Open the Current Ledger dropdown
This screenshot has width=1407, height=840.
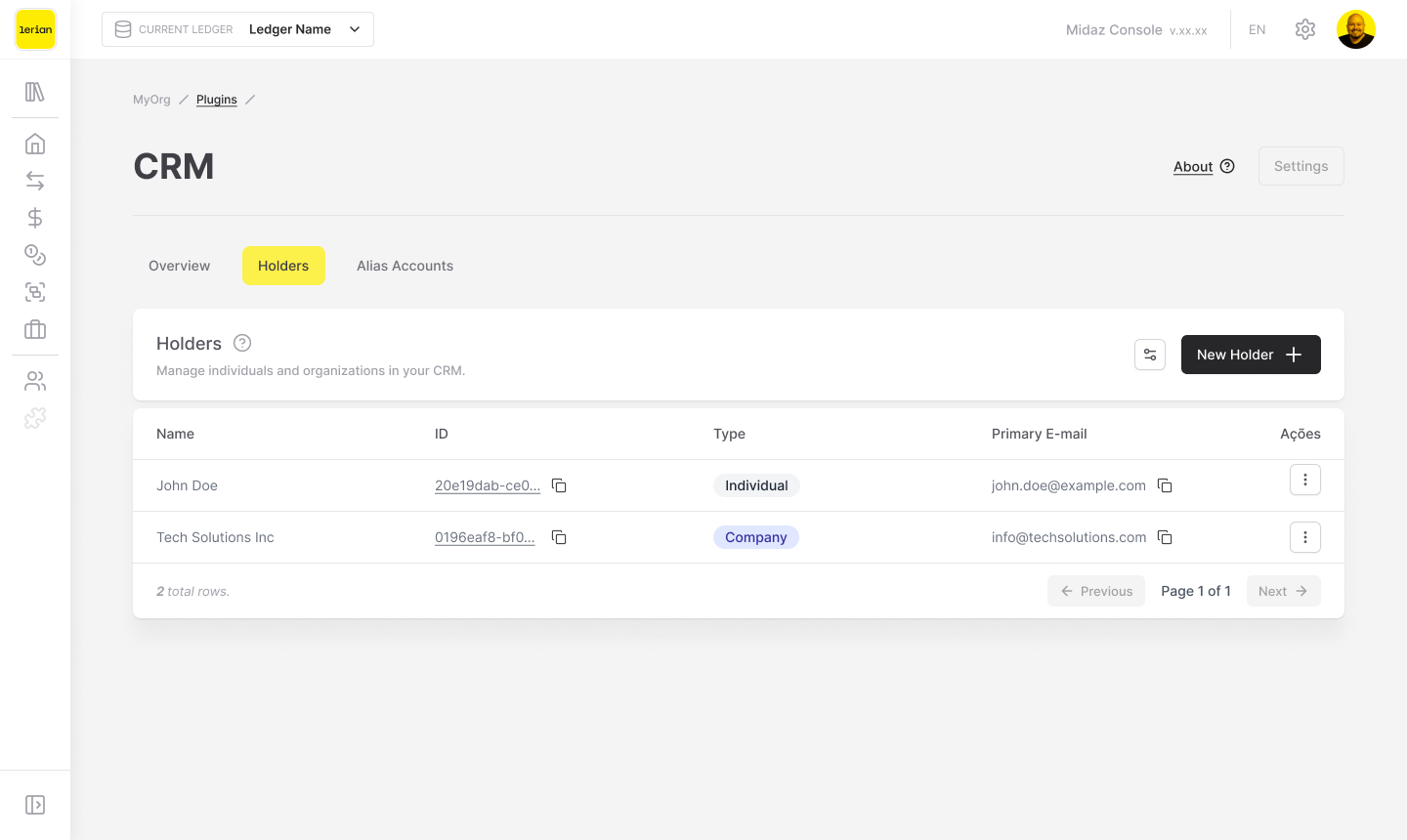click(x=237, y=29)
